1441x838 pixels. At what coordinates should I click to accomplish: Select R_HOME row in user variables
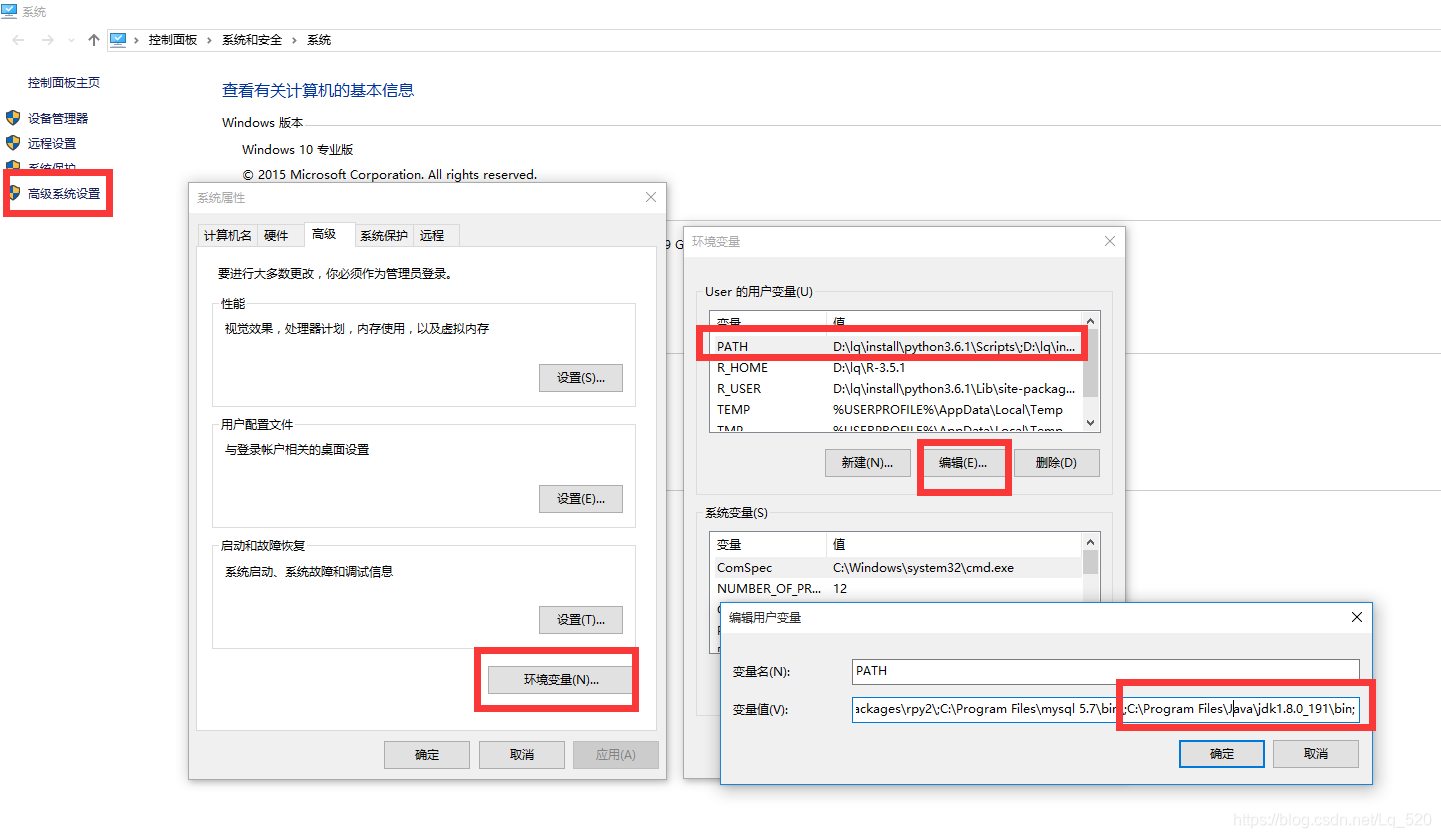tap(898, 368)
